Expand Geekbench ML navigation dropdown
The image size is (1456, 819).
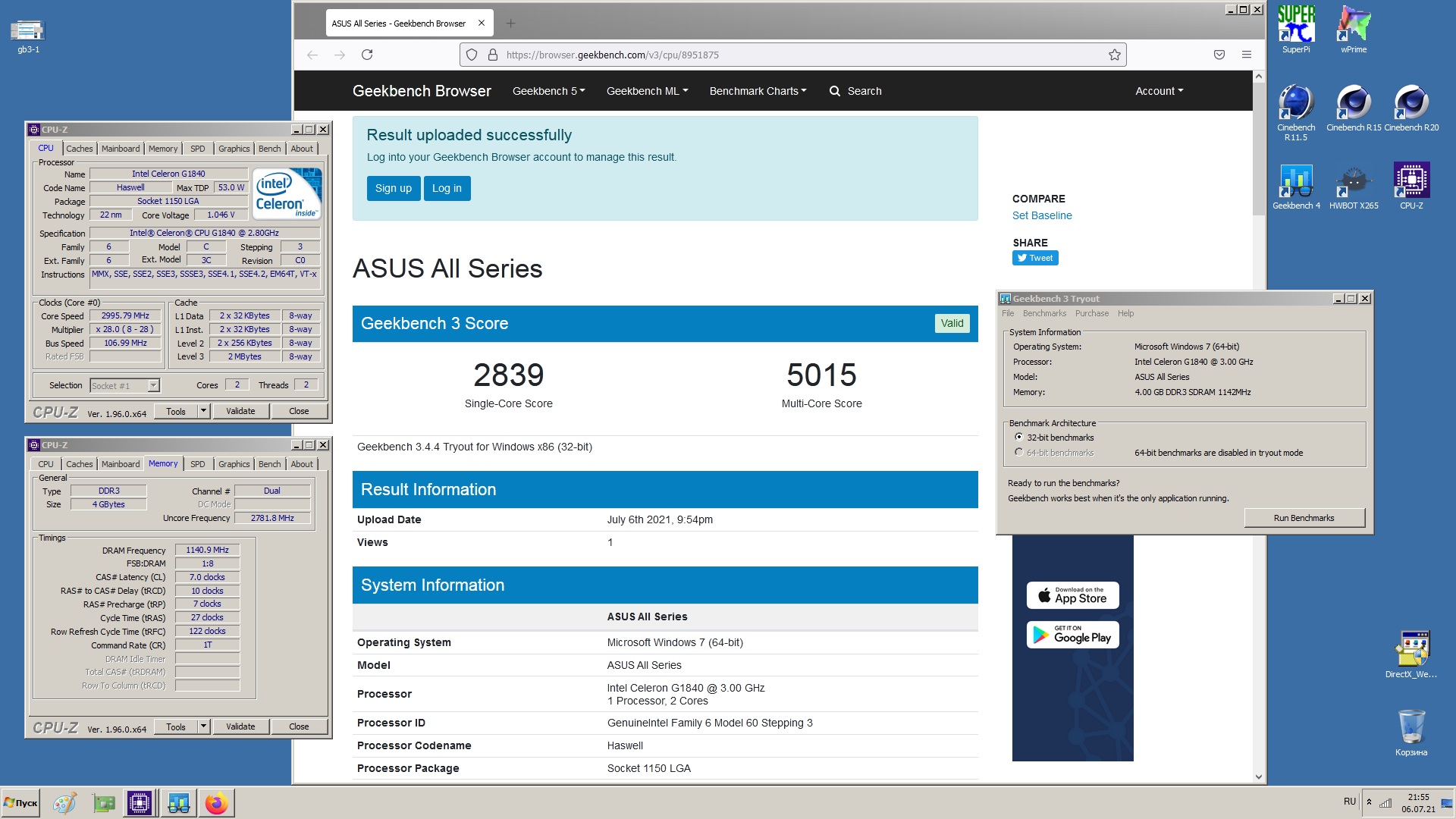[x=647, y=91]
